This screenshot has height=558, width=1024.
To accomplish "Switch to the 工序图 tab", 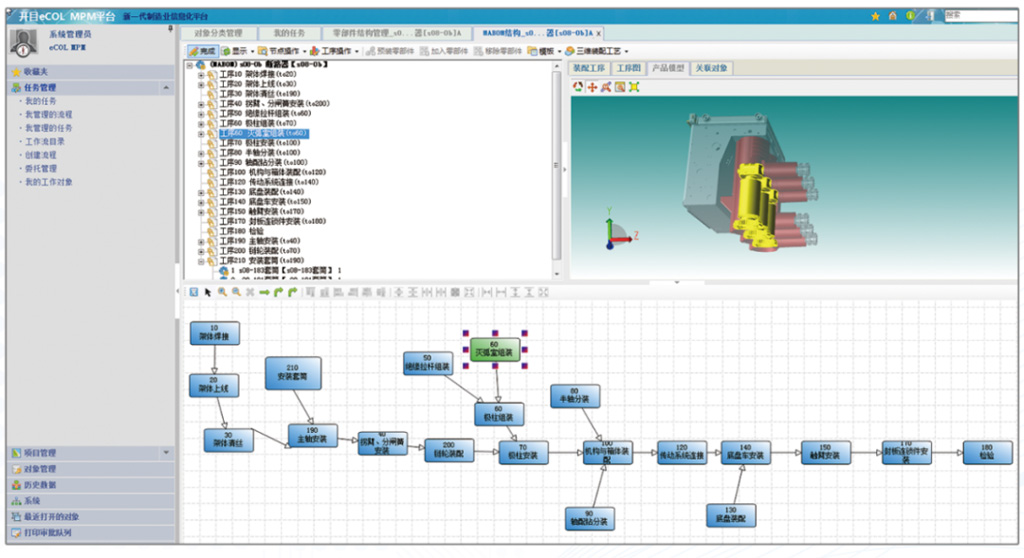I will coord(627,68).
